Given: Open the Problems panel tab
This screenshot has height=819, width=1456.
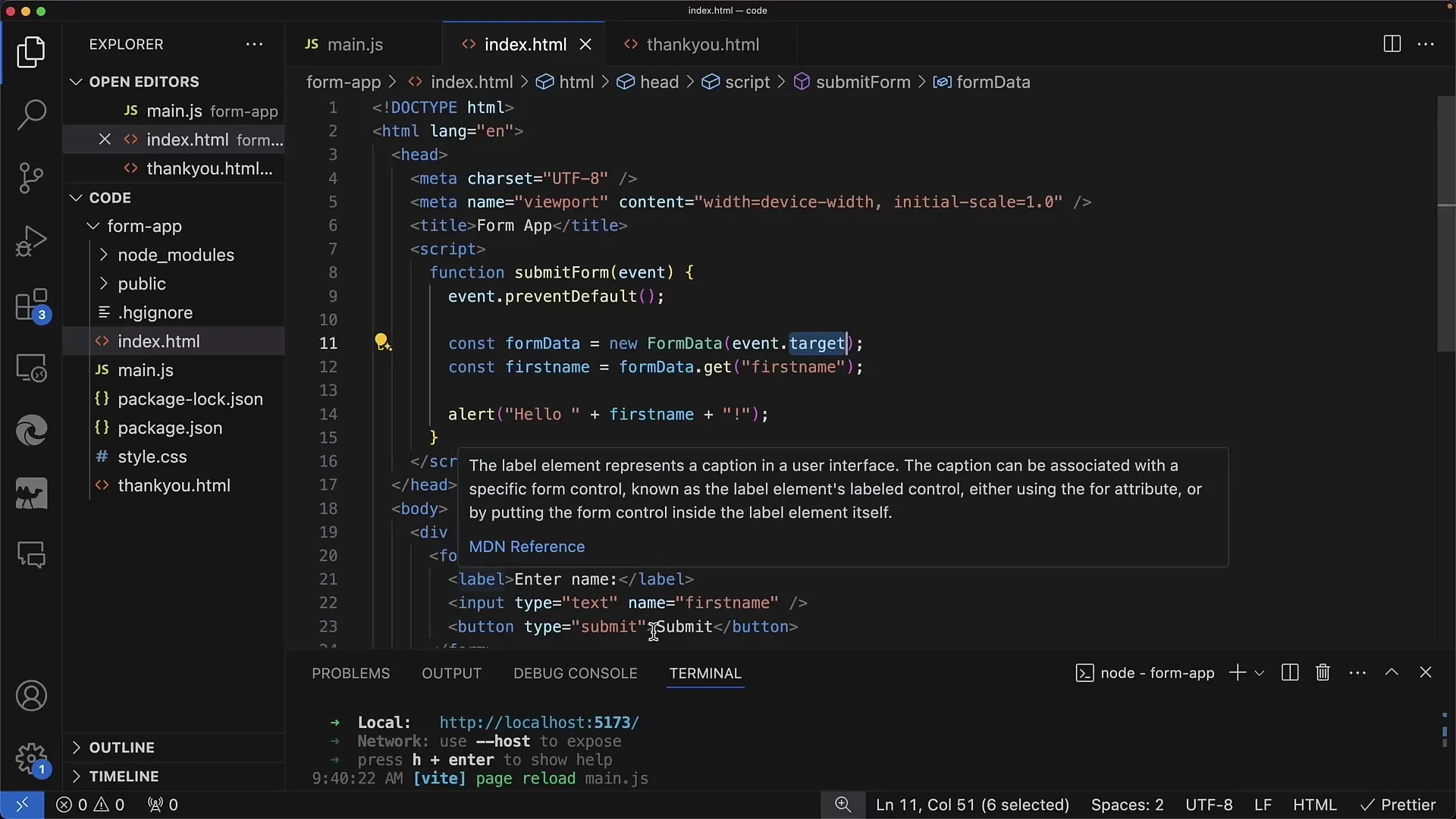Looking at the screenshot, I should click(350, 673).
